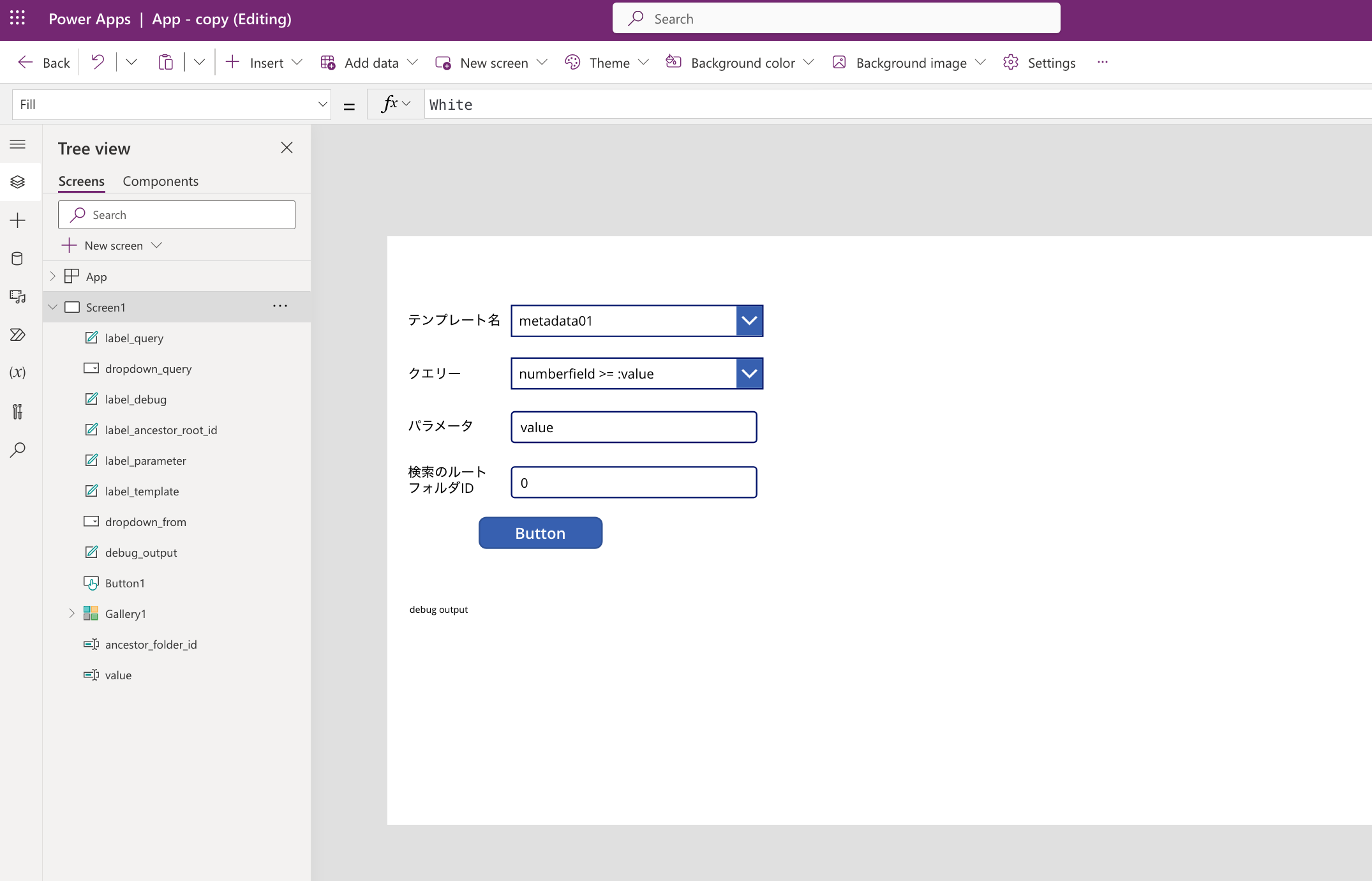The image size is (1372, 881).
Task: Open the Fill property dropdown
Action: [322, 105]
